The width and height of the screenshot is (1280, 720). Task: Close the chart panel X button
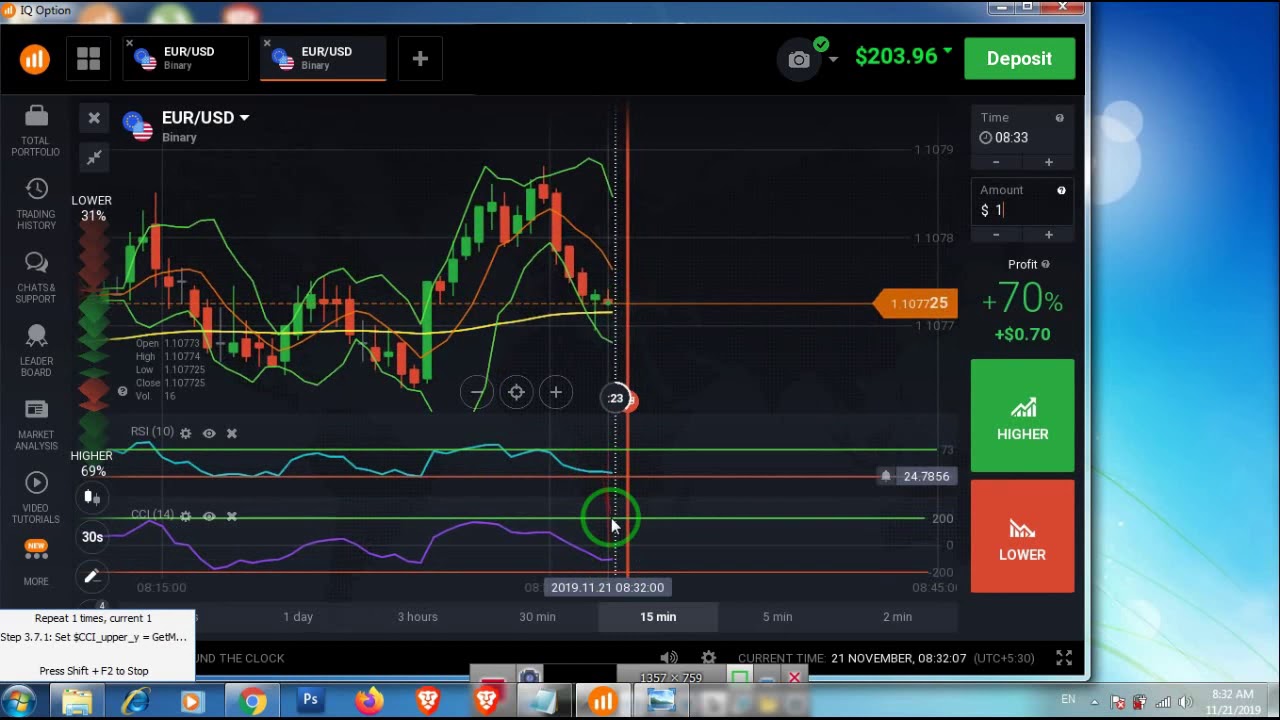(x=94, y=118)
